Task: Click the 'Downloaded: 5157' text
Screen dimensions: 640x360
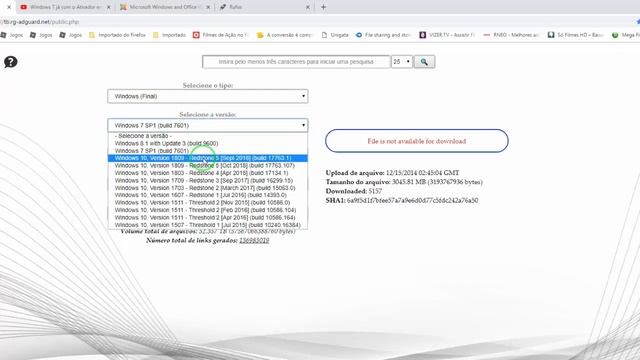Action: tap(353, 191)
